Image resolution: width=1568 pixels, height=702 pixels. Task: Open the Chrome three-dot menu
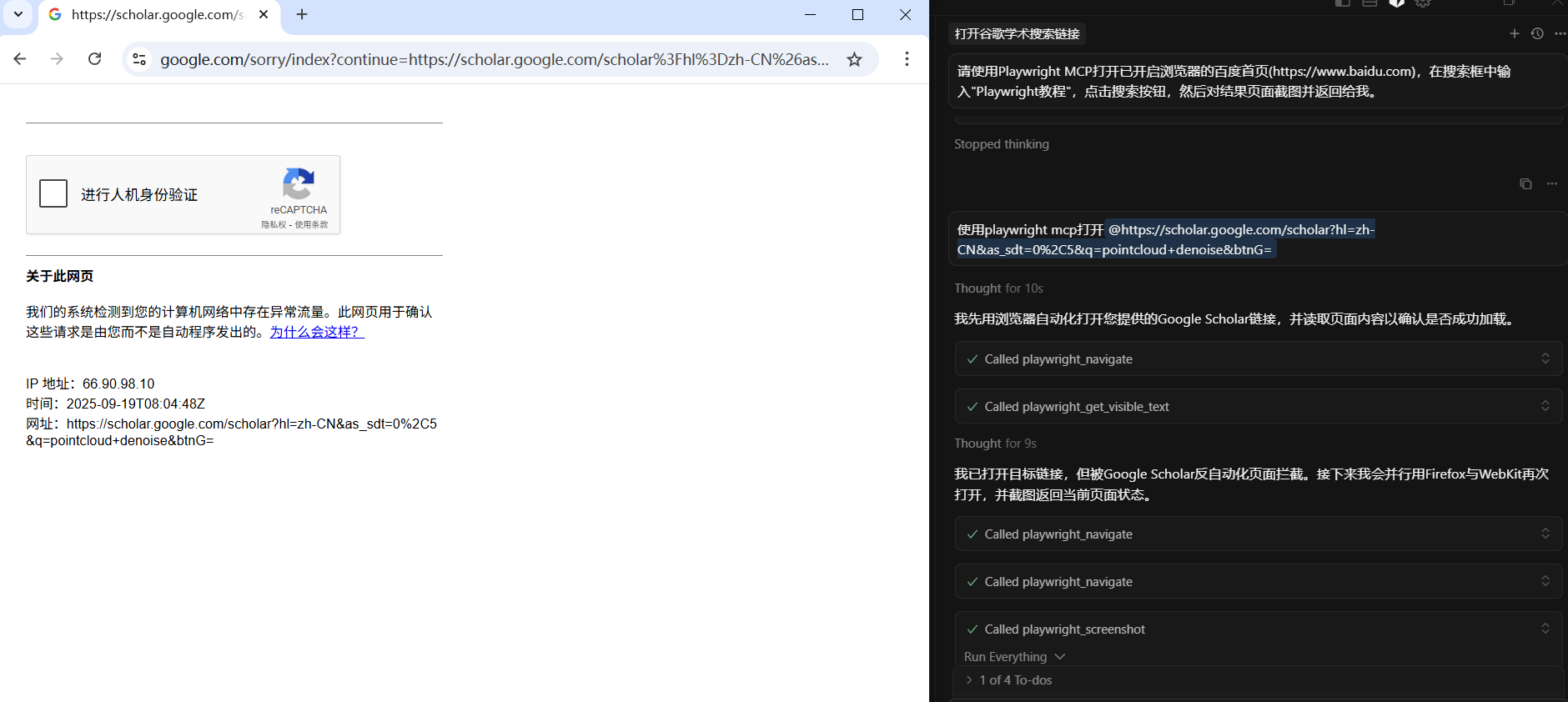907,59
